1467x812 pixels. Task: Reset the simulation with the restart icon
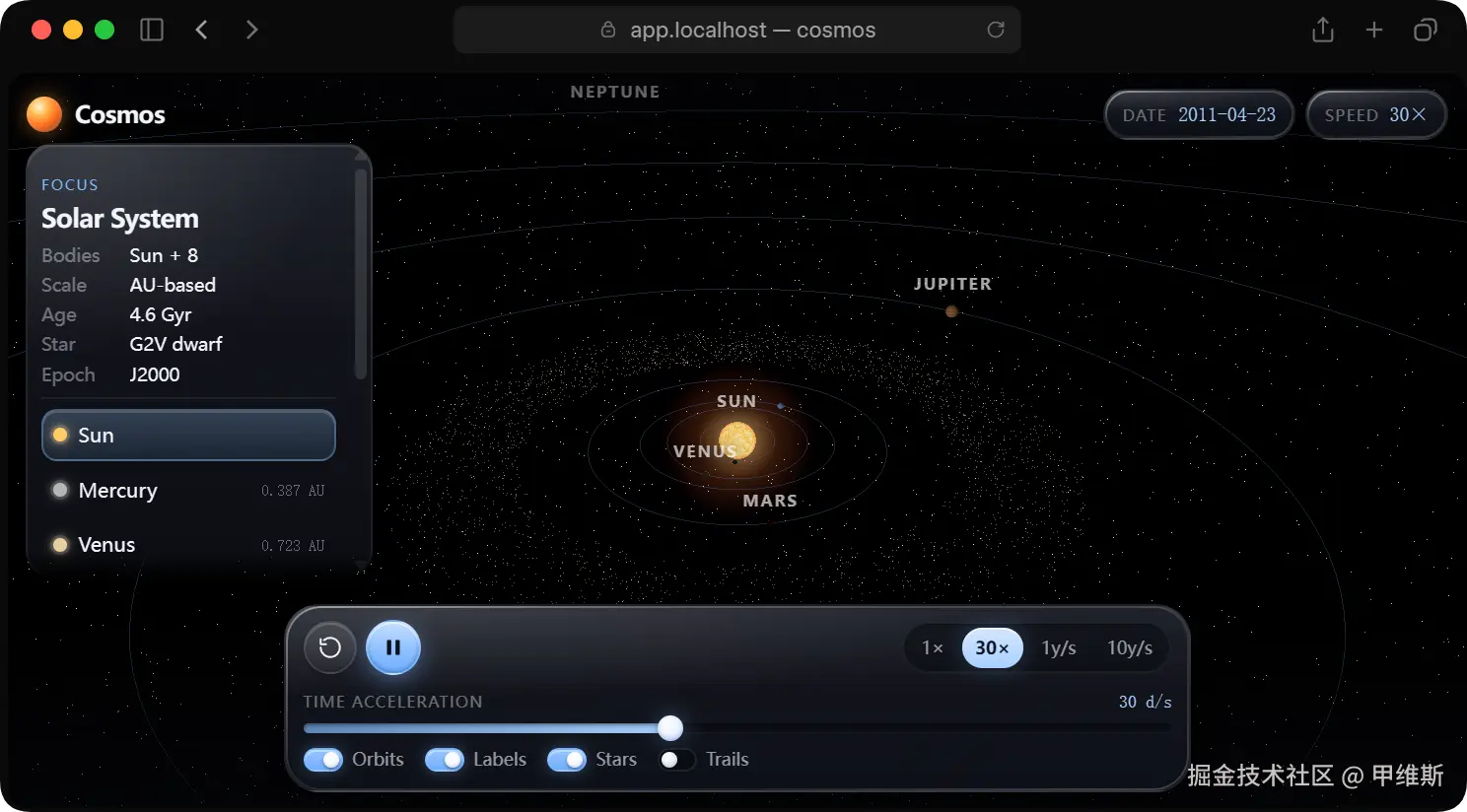(330, 647)
